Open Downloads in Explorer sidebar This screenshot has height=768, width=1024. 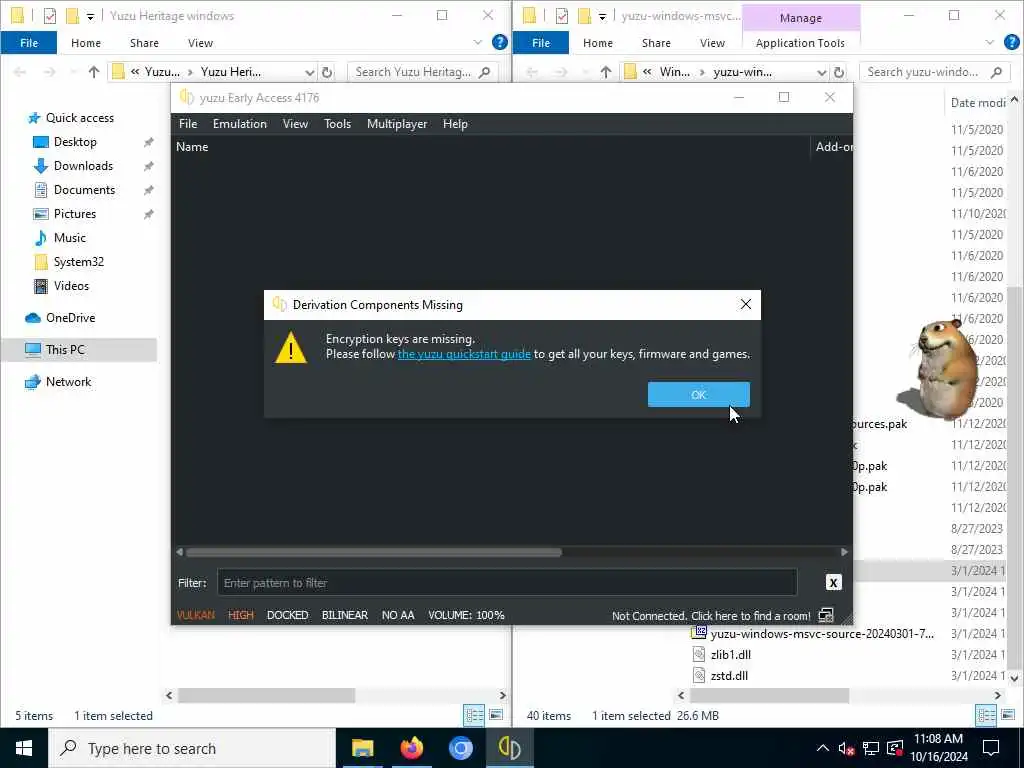[83, 166]
